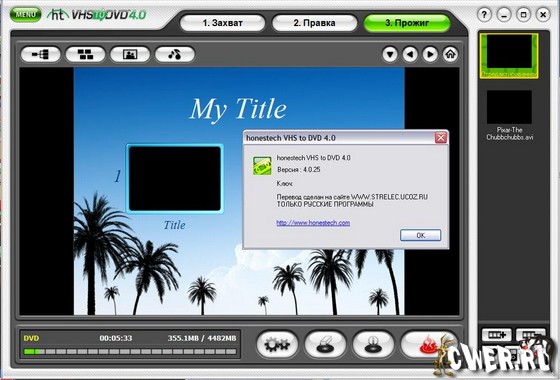This screenshot has height=380, width=560.
Task: Select the chapter 1 video frame
Action: pyautogui.click(x=175, y=178)
